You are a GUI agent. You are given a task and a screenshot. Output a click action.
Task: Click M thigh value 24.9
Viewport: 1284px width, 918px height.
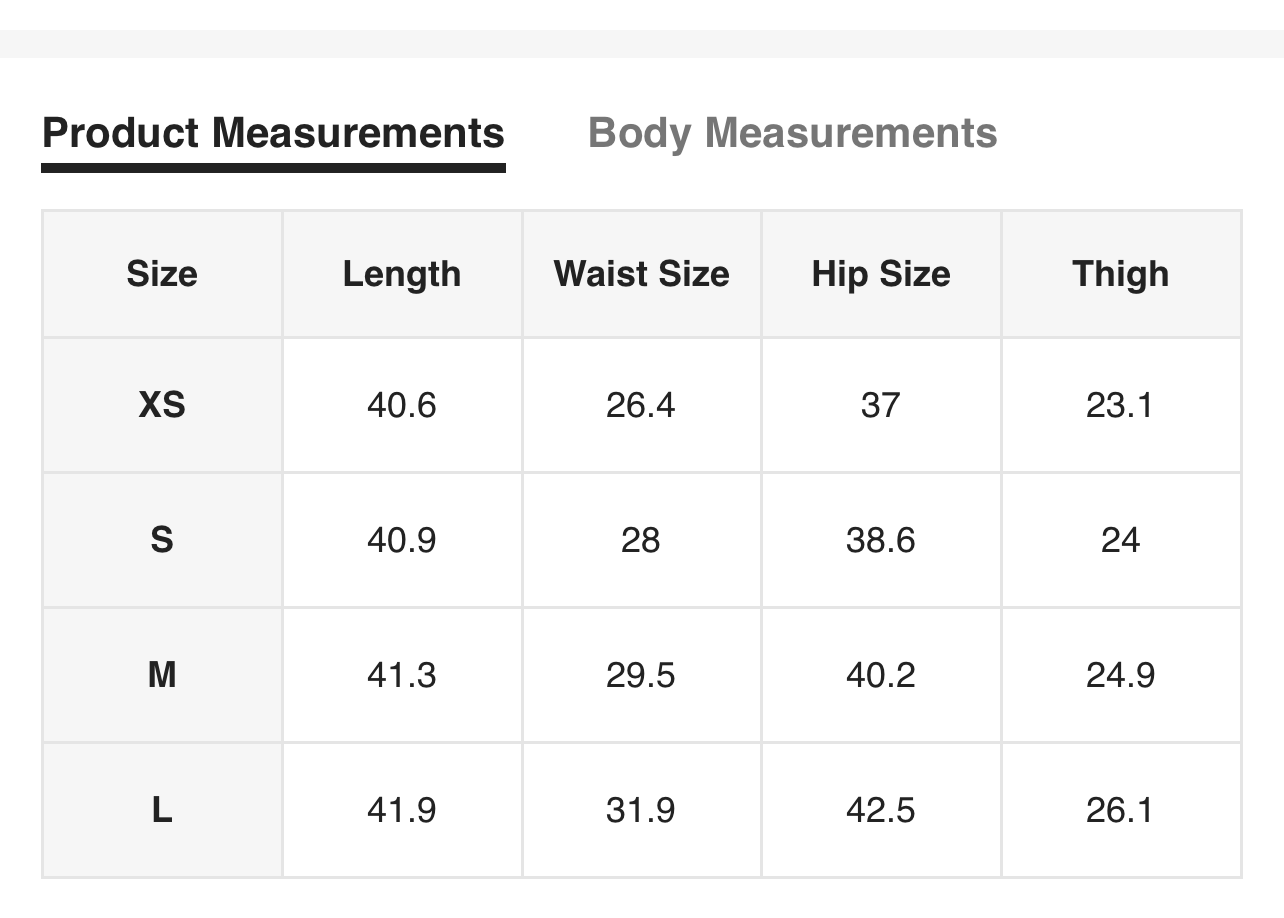(x=1120, y=675)
